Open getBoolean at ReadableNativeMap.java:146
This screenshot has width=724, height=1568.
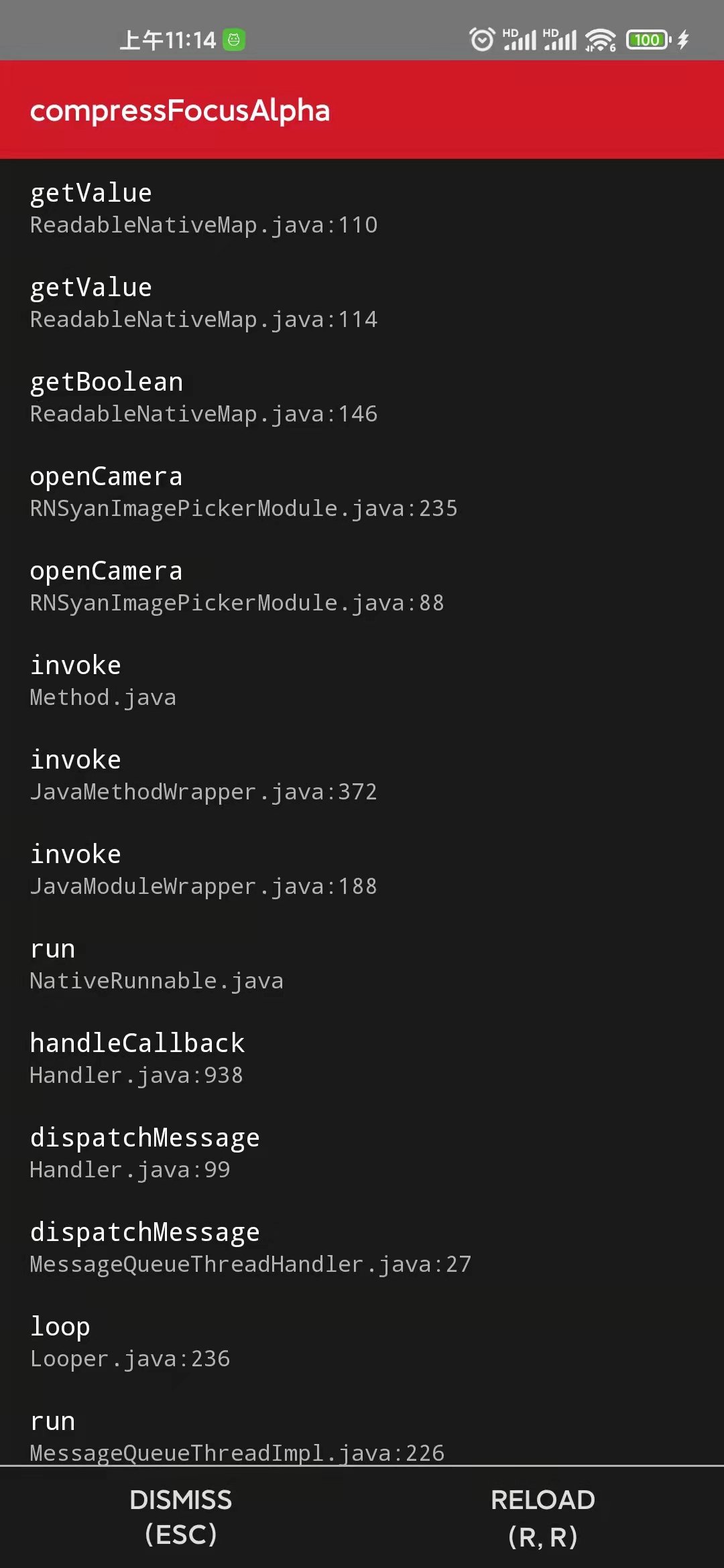[x=203, y=397]
